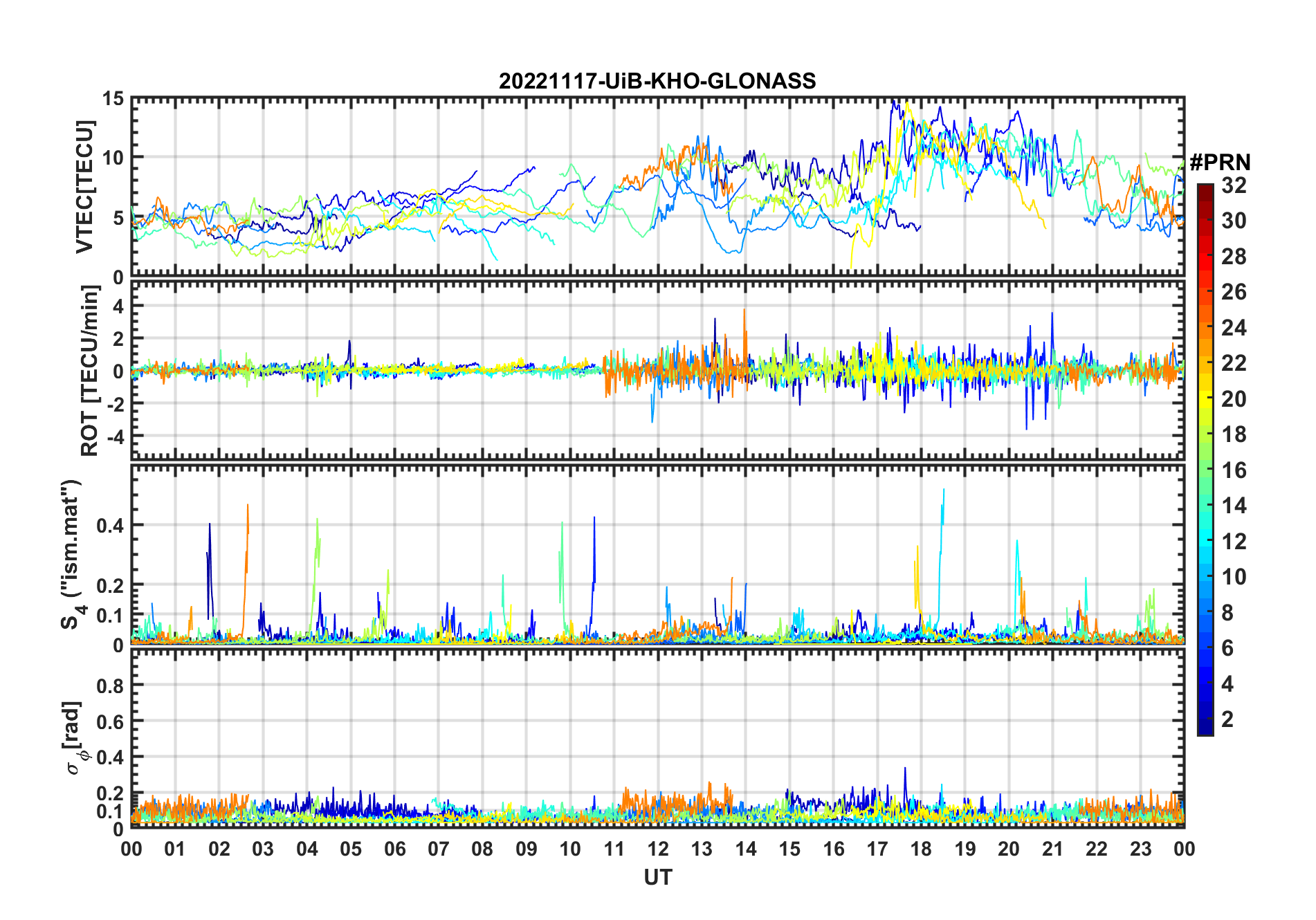
Task: Select the ROT [TECU/min] y-axis label
Action: coord(89,371)
